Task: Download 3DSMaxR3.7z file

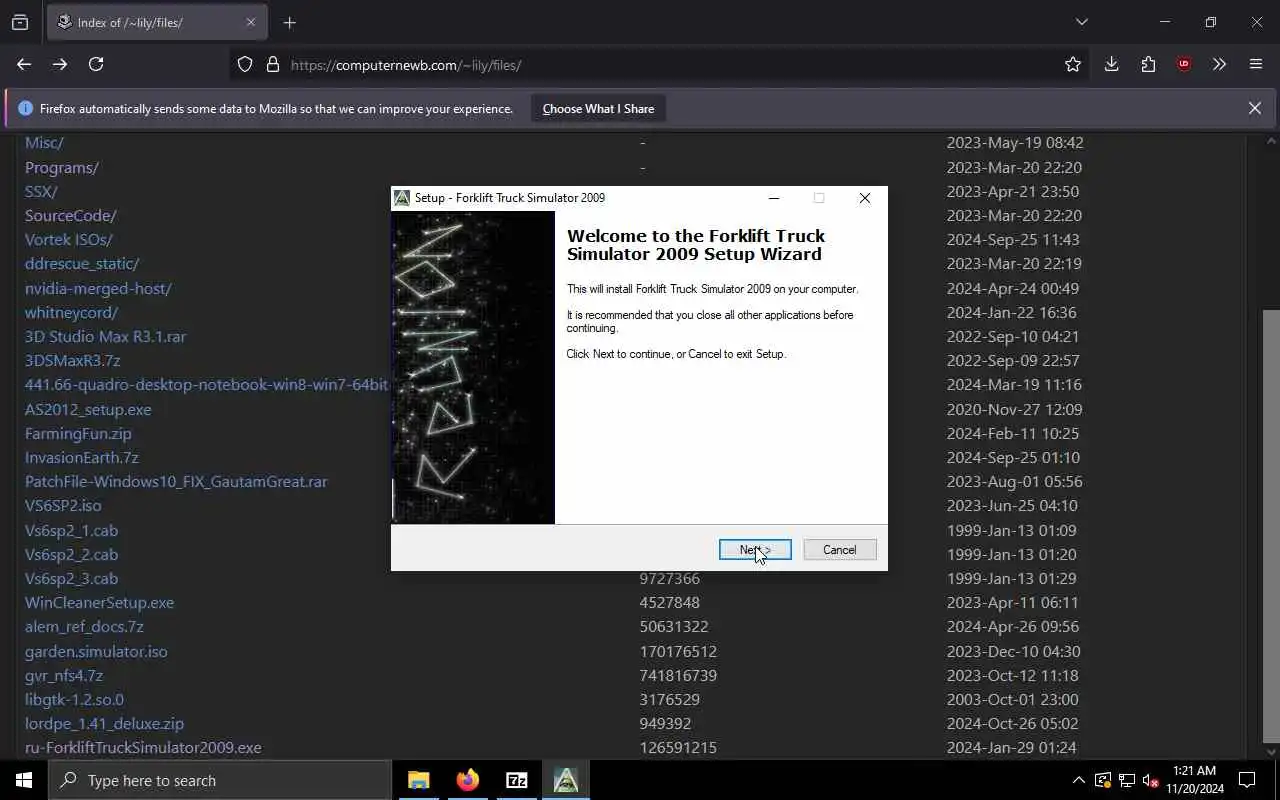Action: click(72, 361)
